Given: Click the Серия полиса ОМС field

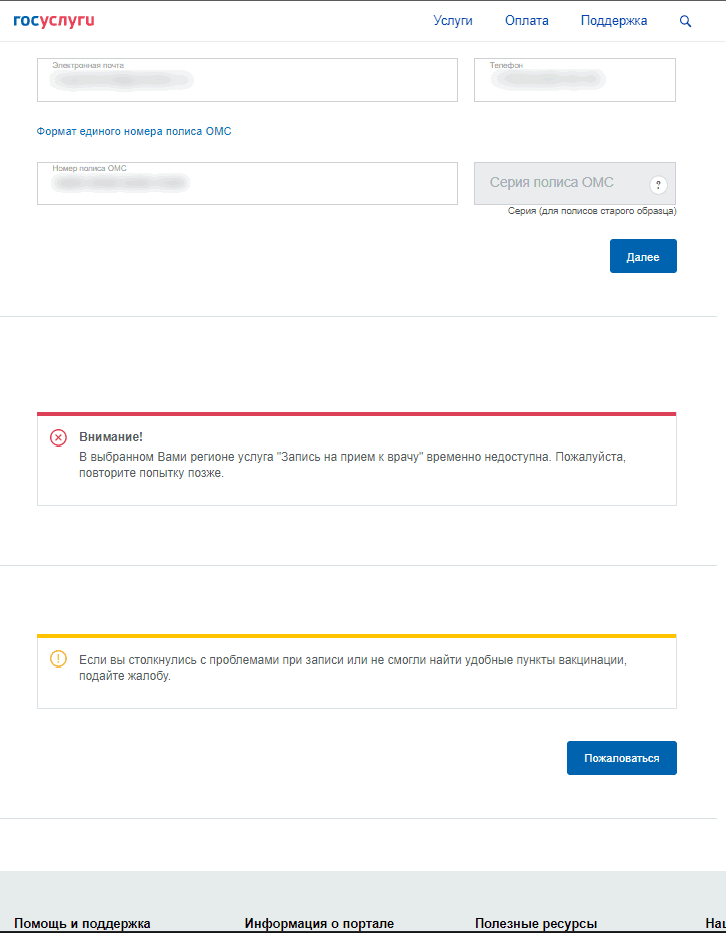Looking at the screenshot, I should click(x=560, y=184).
